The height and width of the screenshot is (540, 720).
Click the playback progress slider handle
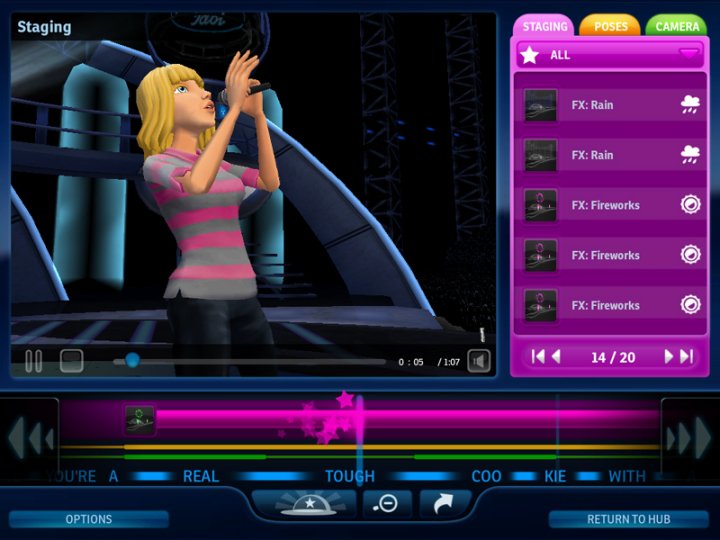(x=132, y=361)
